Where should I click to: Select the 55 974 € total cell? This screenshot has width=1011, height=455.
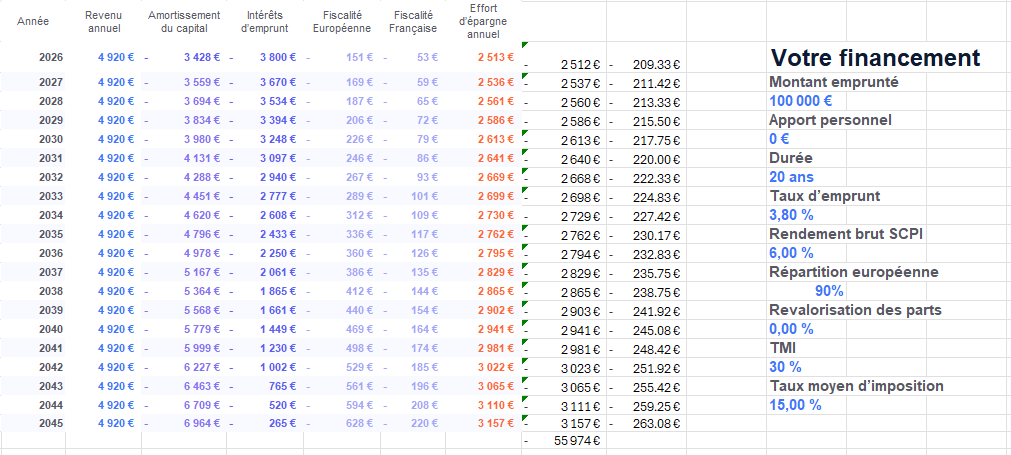point(579,441)
